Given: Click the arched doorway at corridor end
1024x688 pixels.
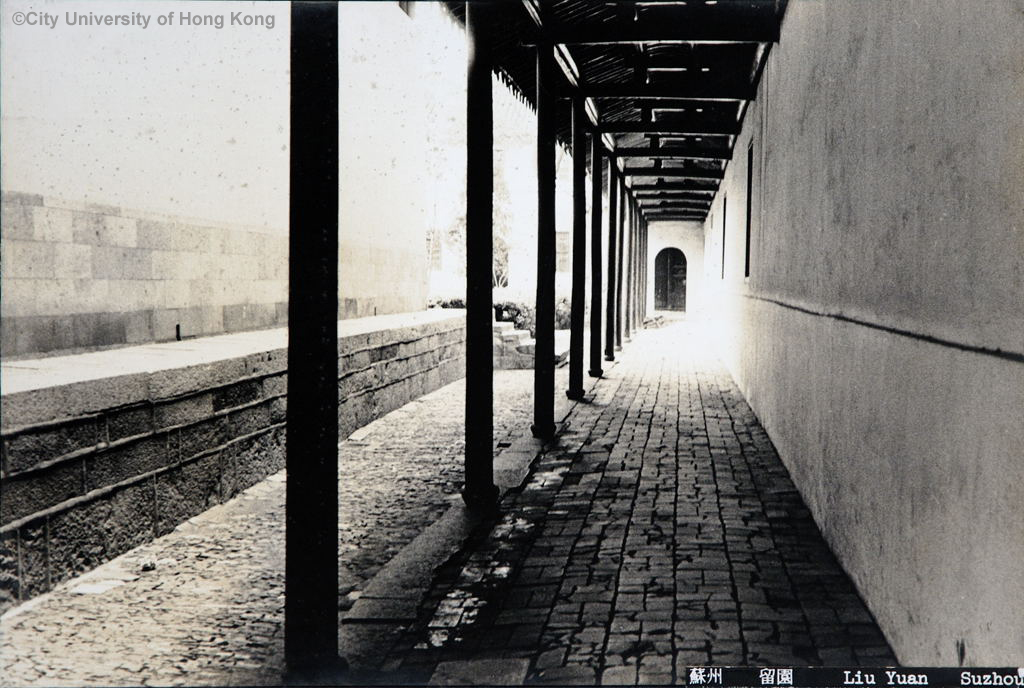Looking at the screenshot, I should (670, 280).
